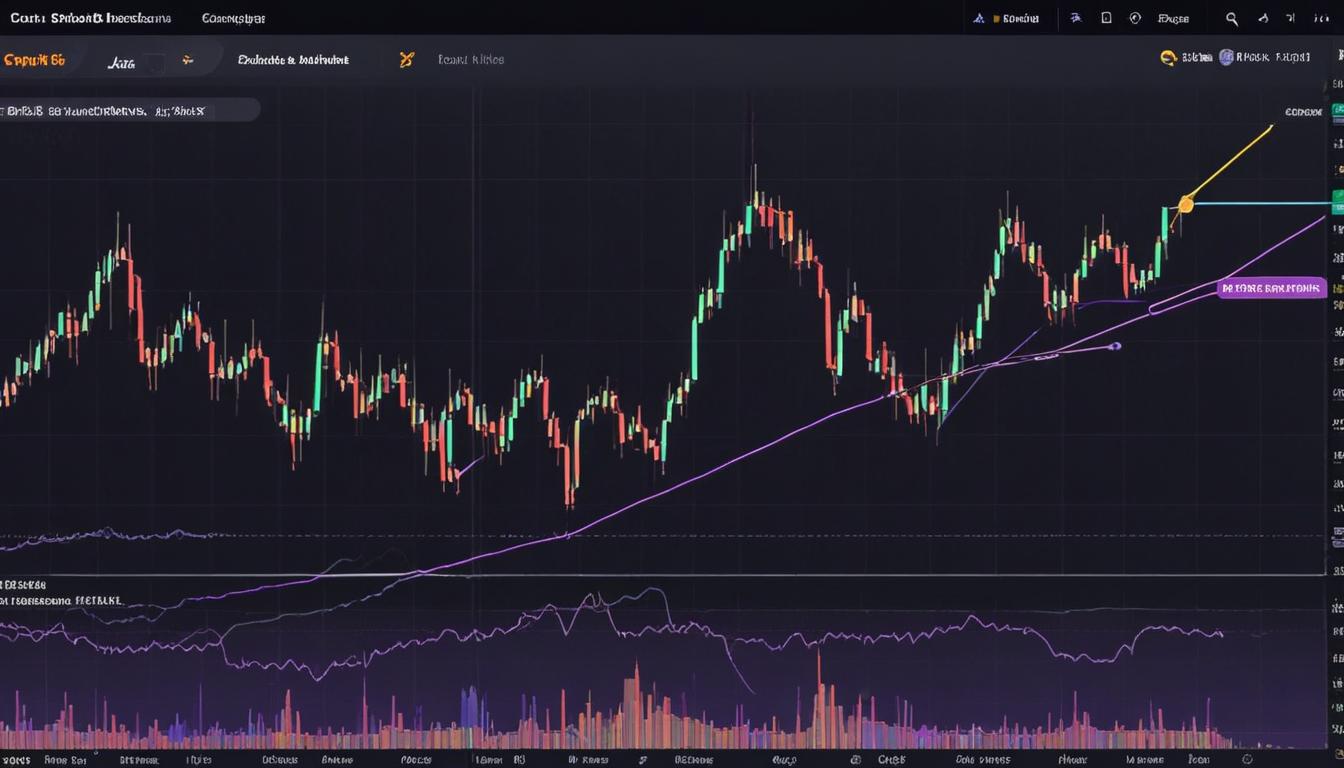Toggle the indicator switch next to the timeframe selector

[x=155, y=58]
